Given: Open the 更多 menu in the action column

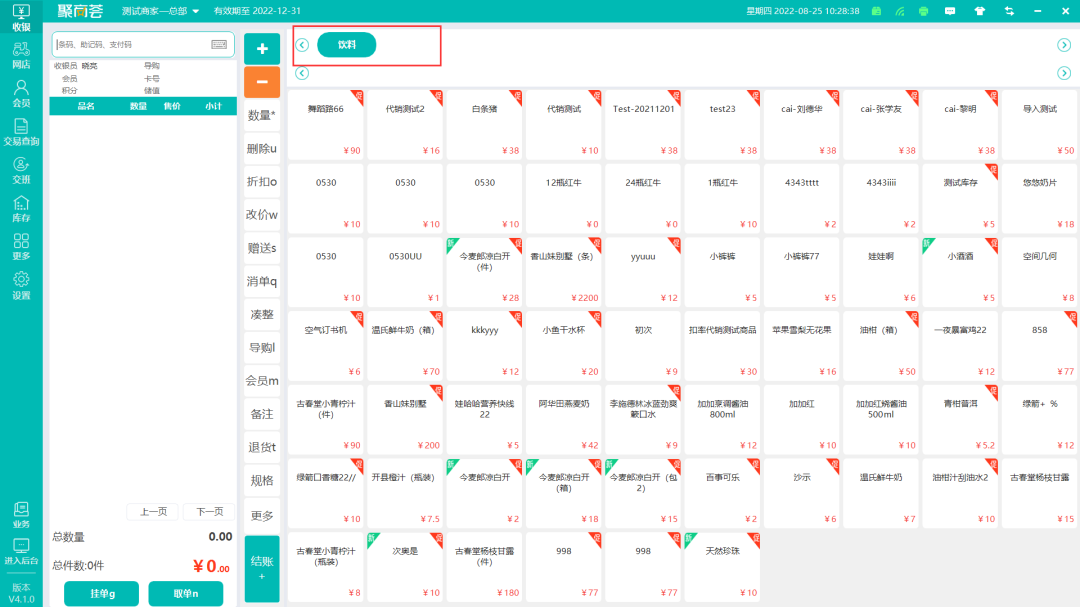Looking at the screenshot, I should pos(262,516).
